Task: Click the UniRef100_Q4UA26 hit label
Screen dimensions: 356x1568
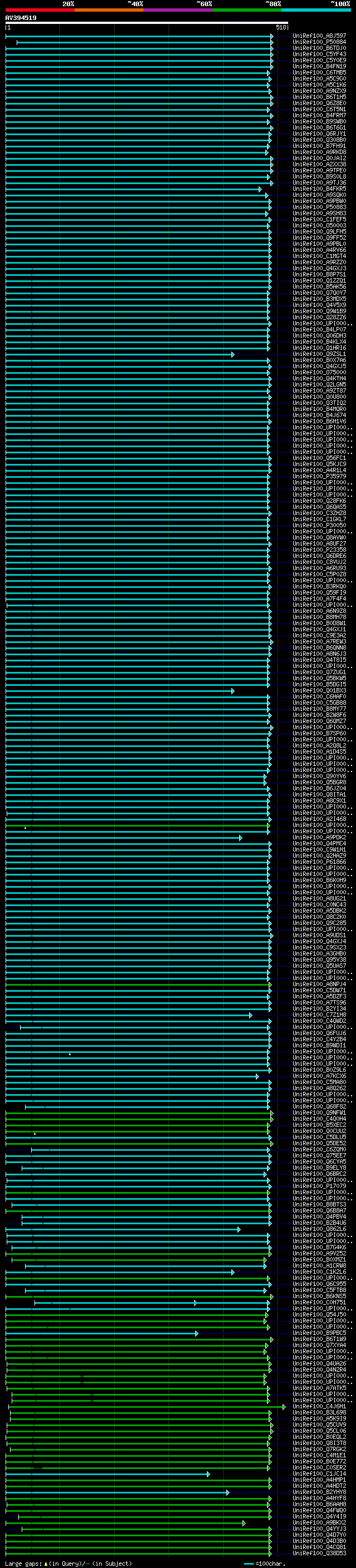Action: (319, 1363)
